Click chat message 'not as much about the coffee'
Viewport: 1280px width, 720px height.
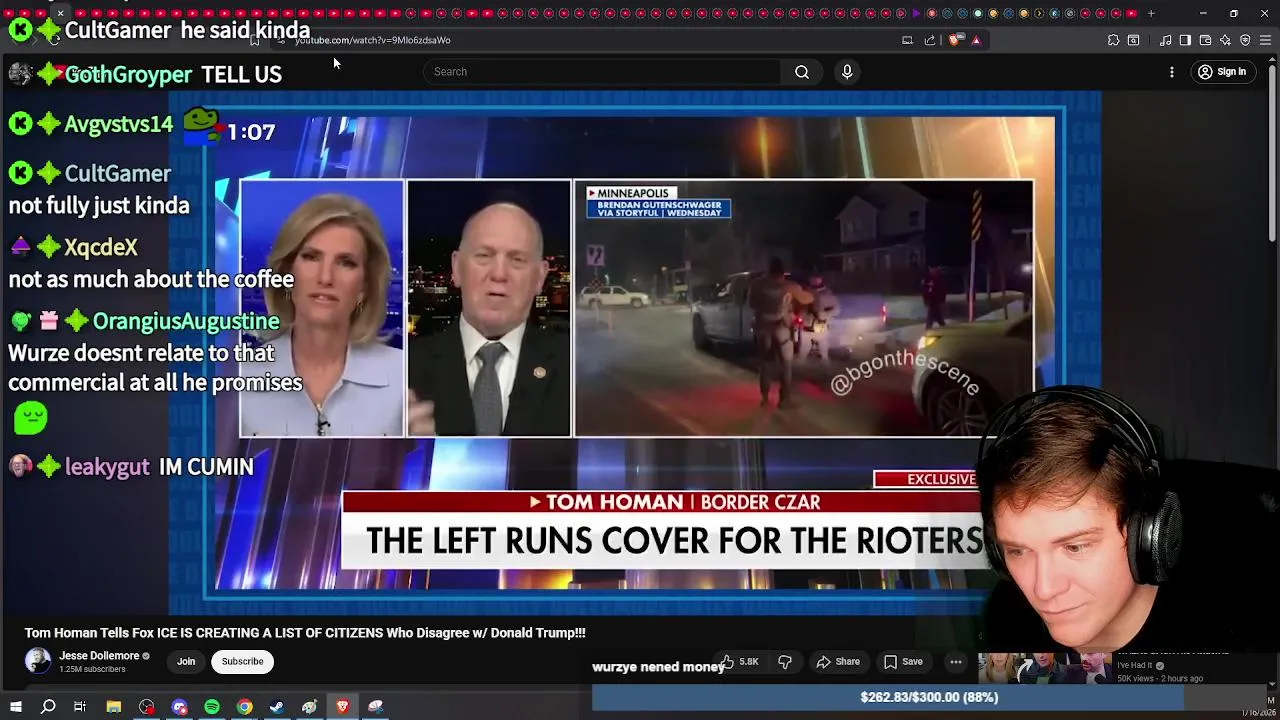click(151, 279)
